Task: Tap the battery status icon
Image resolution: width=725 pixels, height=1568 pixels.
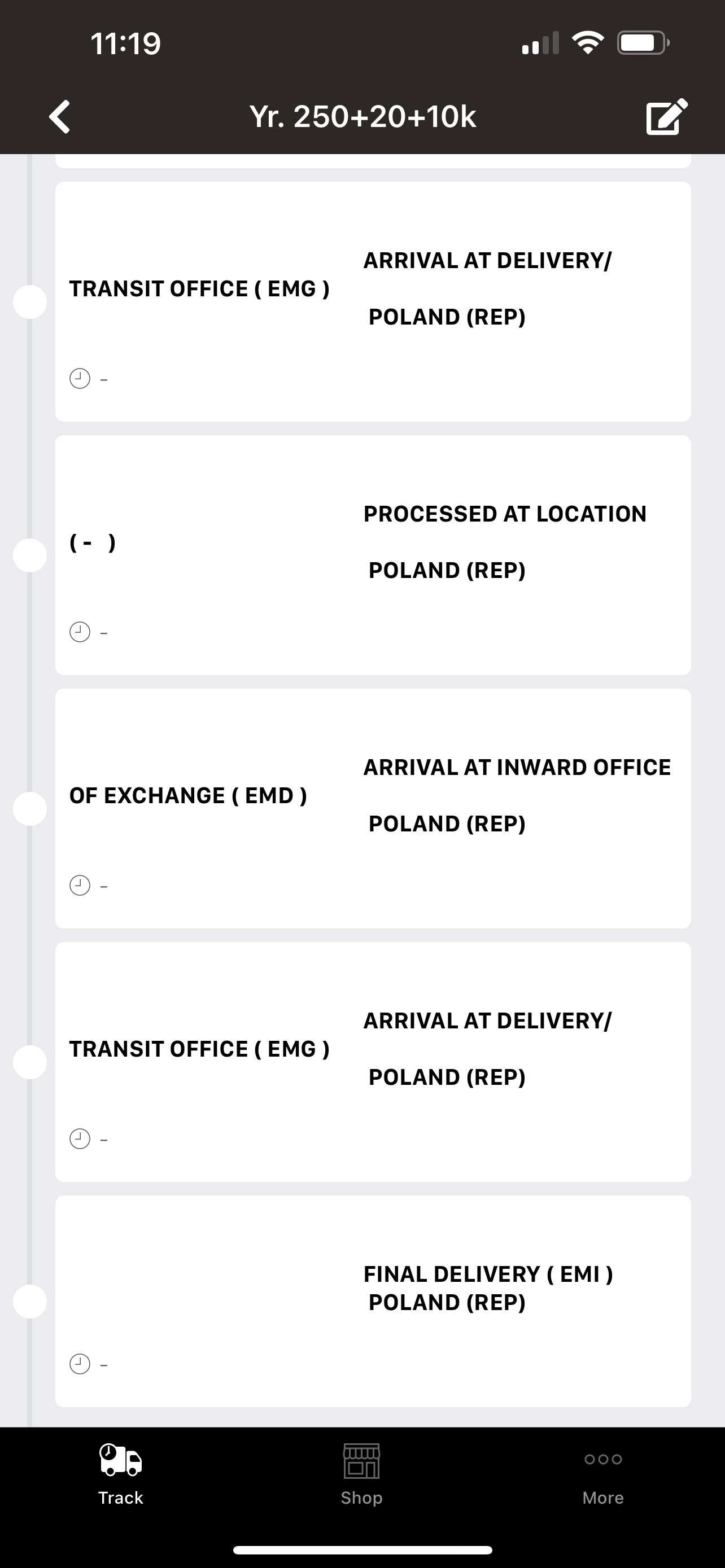Action: coord(644,42)
